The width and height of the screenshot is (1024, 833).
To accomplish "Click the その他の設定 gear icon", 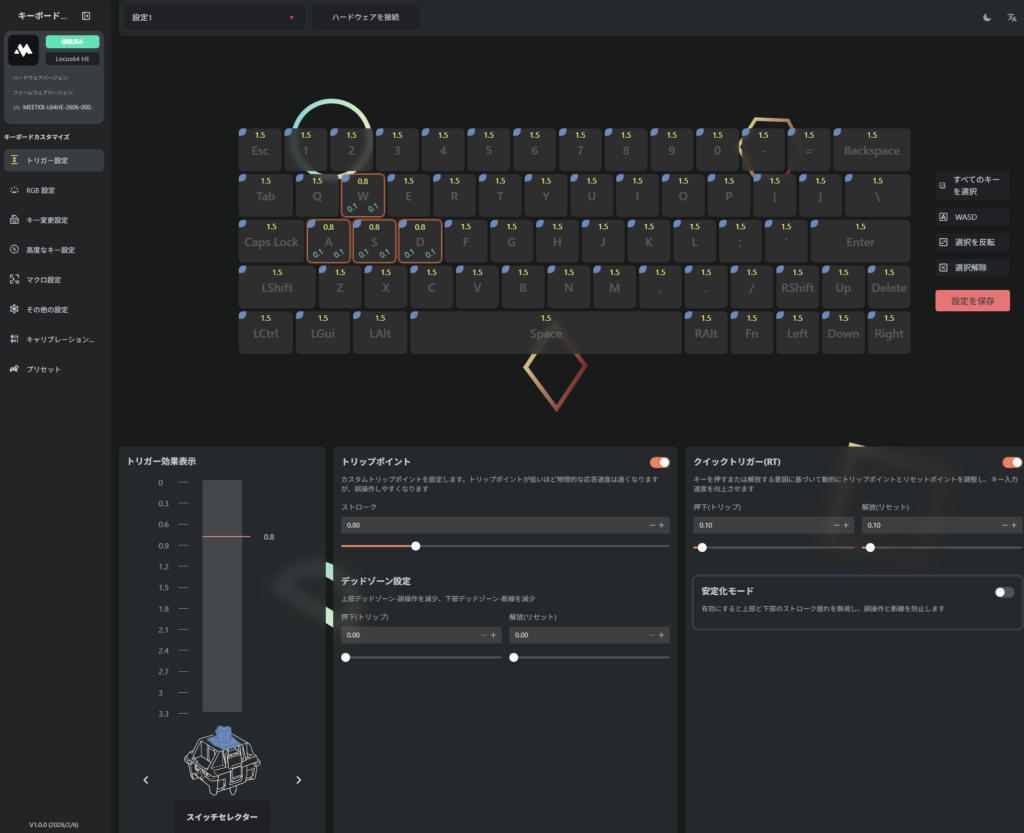I will [14, 310].
